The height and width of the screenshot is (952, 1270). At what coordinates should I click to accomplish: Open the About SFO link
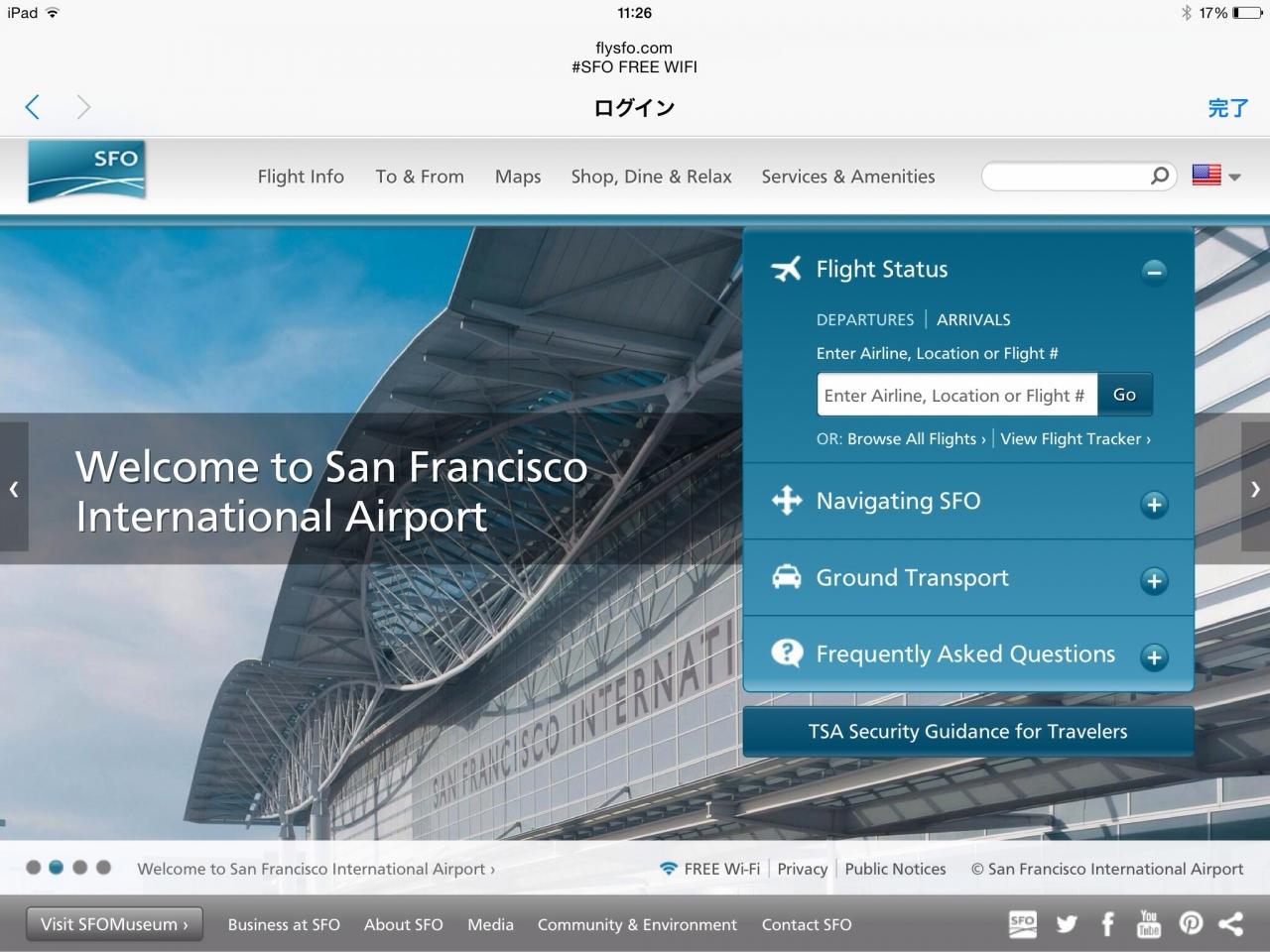(404, 924)
